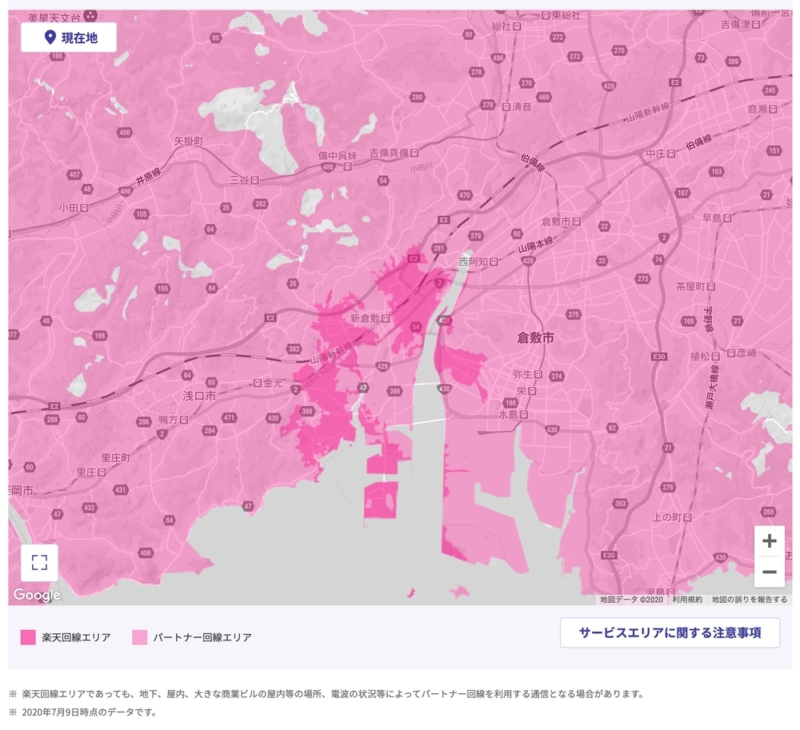Click the 楽天回線エリア legend color swatch
Image resolution: width=800 pixels, height=730 pixels.
pos(28,637)
